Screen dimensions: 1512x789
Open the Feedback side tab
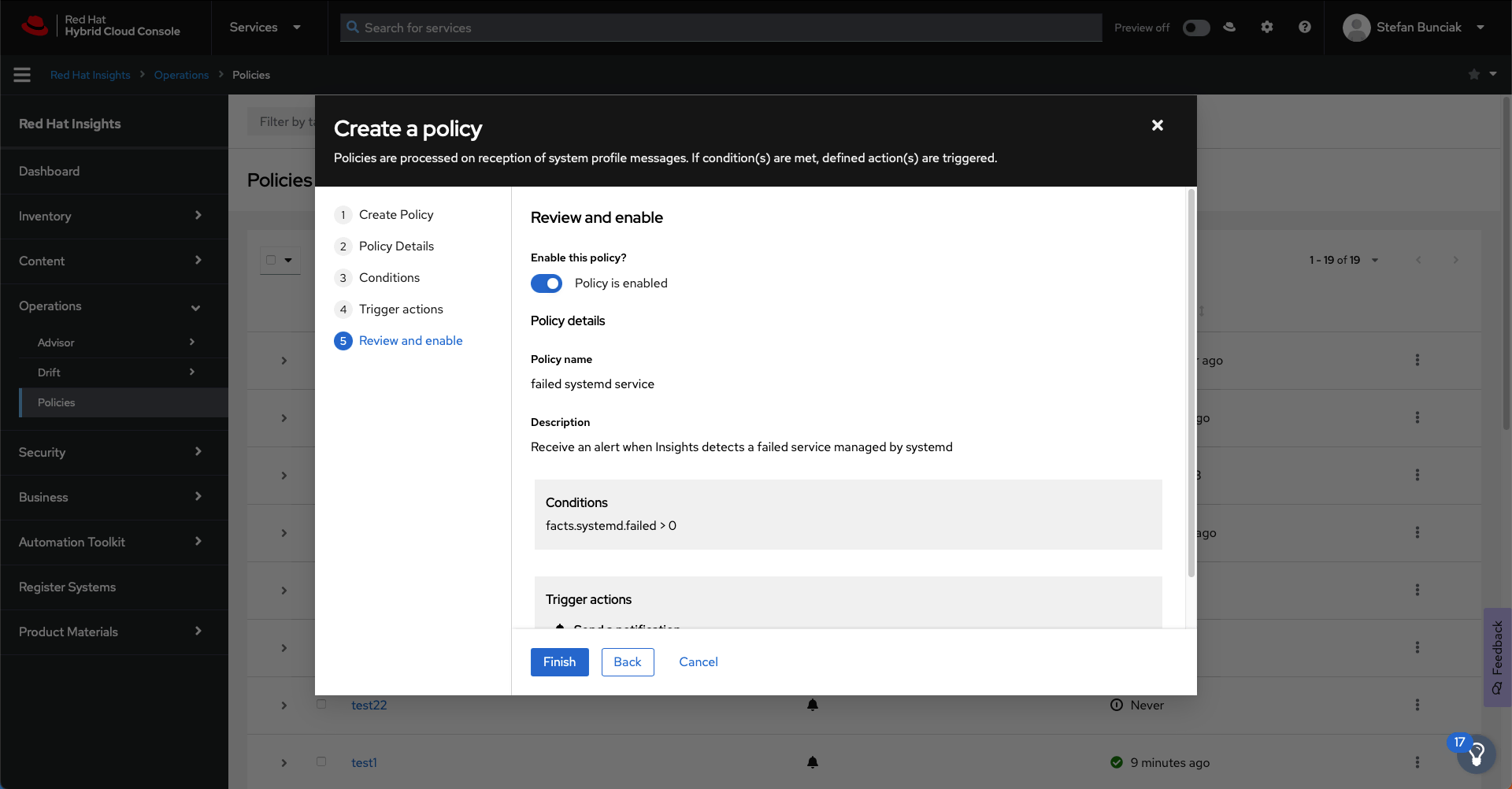tap(1497, 657)
